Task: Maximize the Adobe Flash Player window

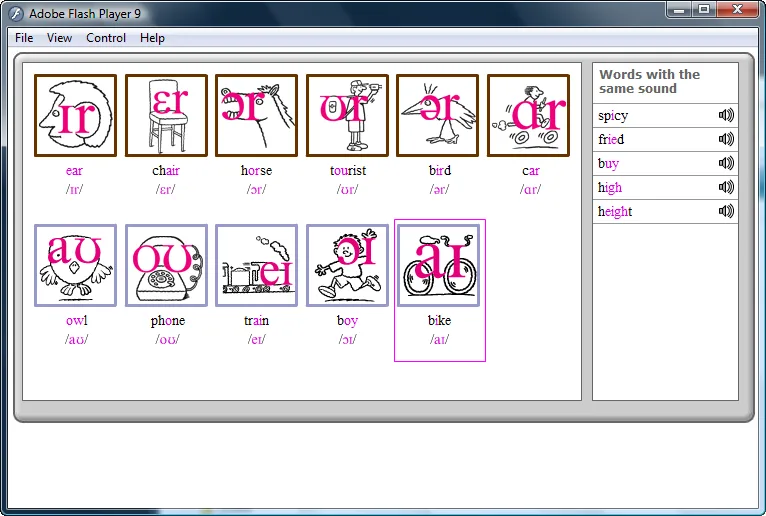Action: tap(704, 9)
